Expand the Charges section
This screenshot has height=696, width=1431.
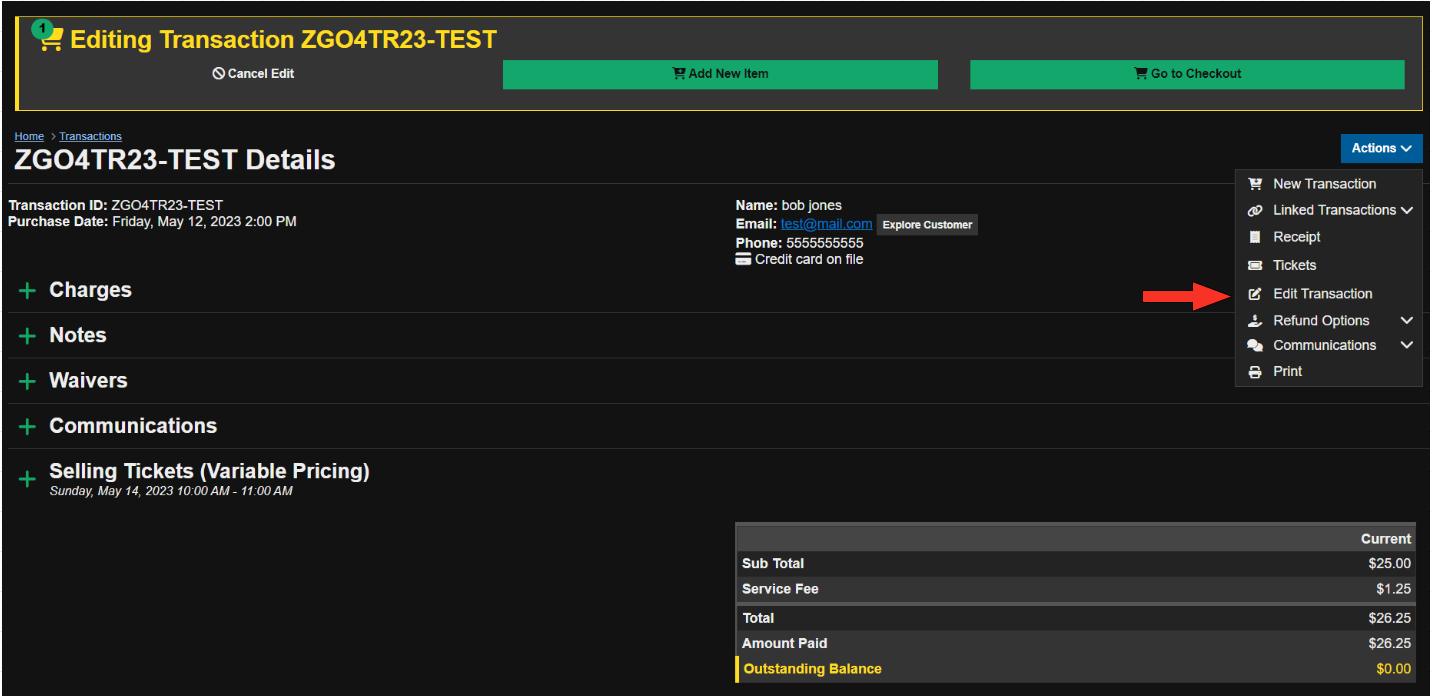pos(27,291)
